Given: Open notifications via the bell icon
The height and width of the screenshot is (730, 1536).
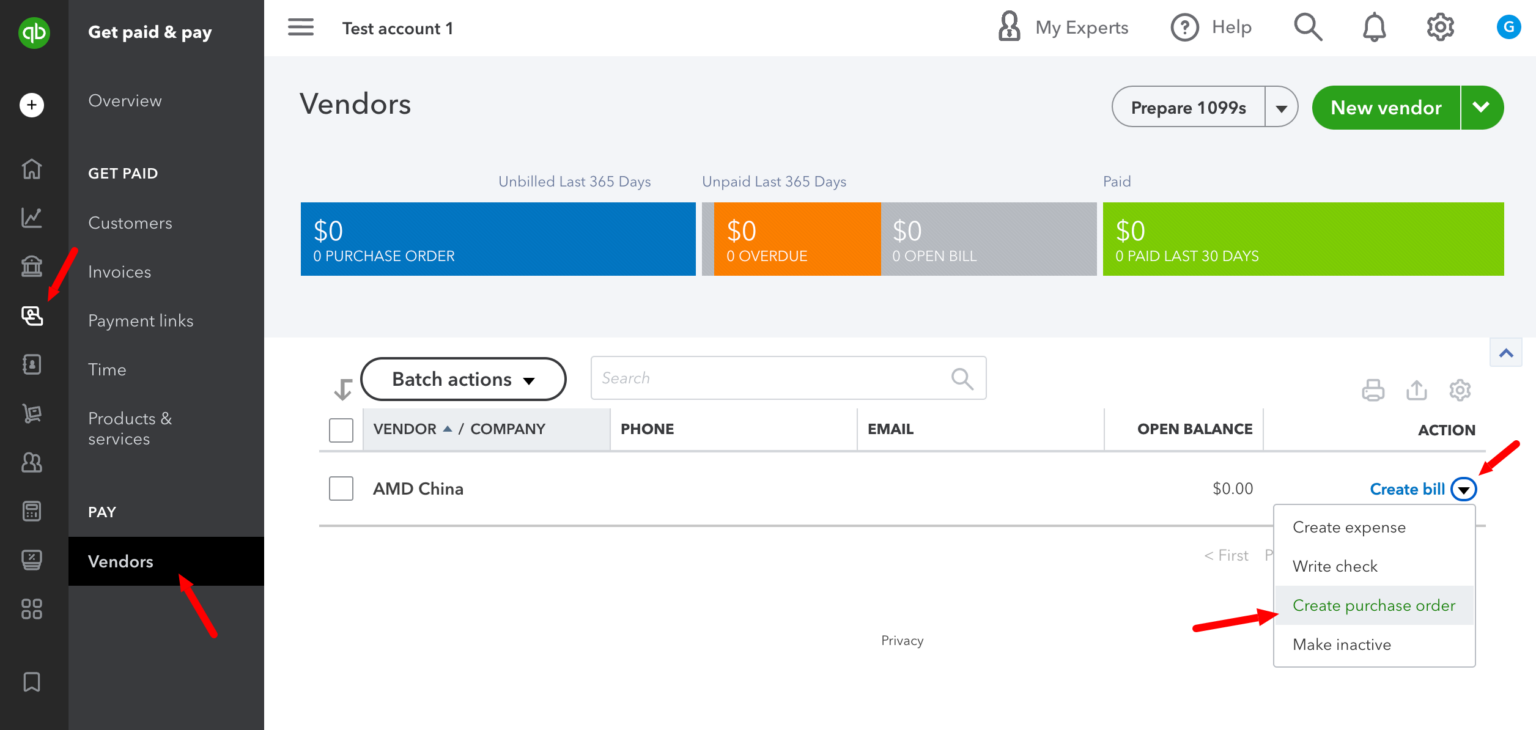Looking at the screenshot, I should pos(1374,27).
